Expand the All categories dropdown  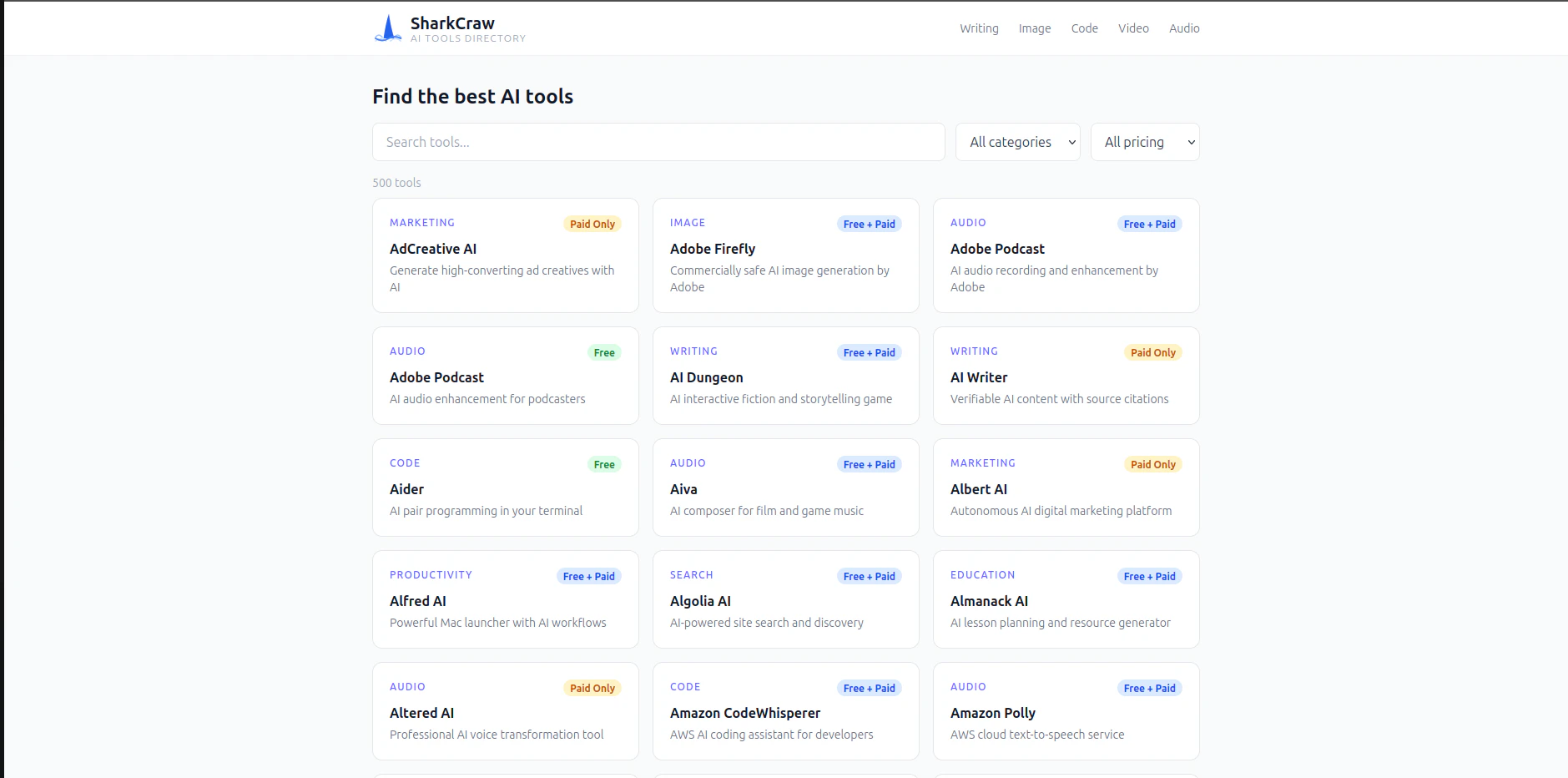coord(1018,142)
